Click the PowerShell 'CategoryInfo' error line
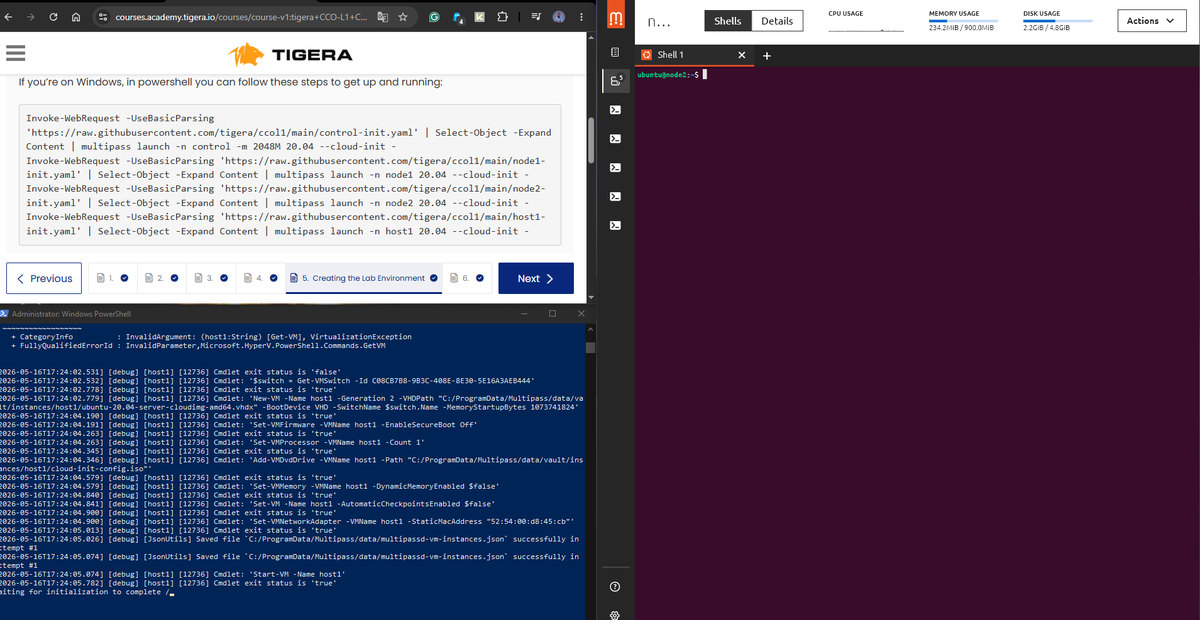Image resolution: width=1200 pixels, height=620 pixels. (210, 337)
